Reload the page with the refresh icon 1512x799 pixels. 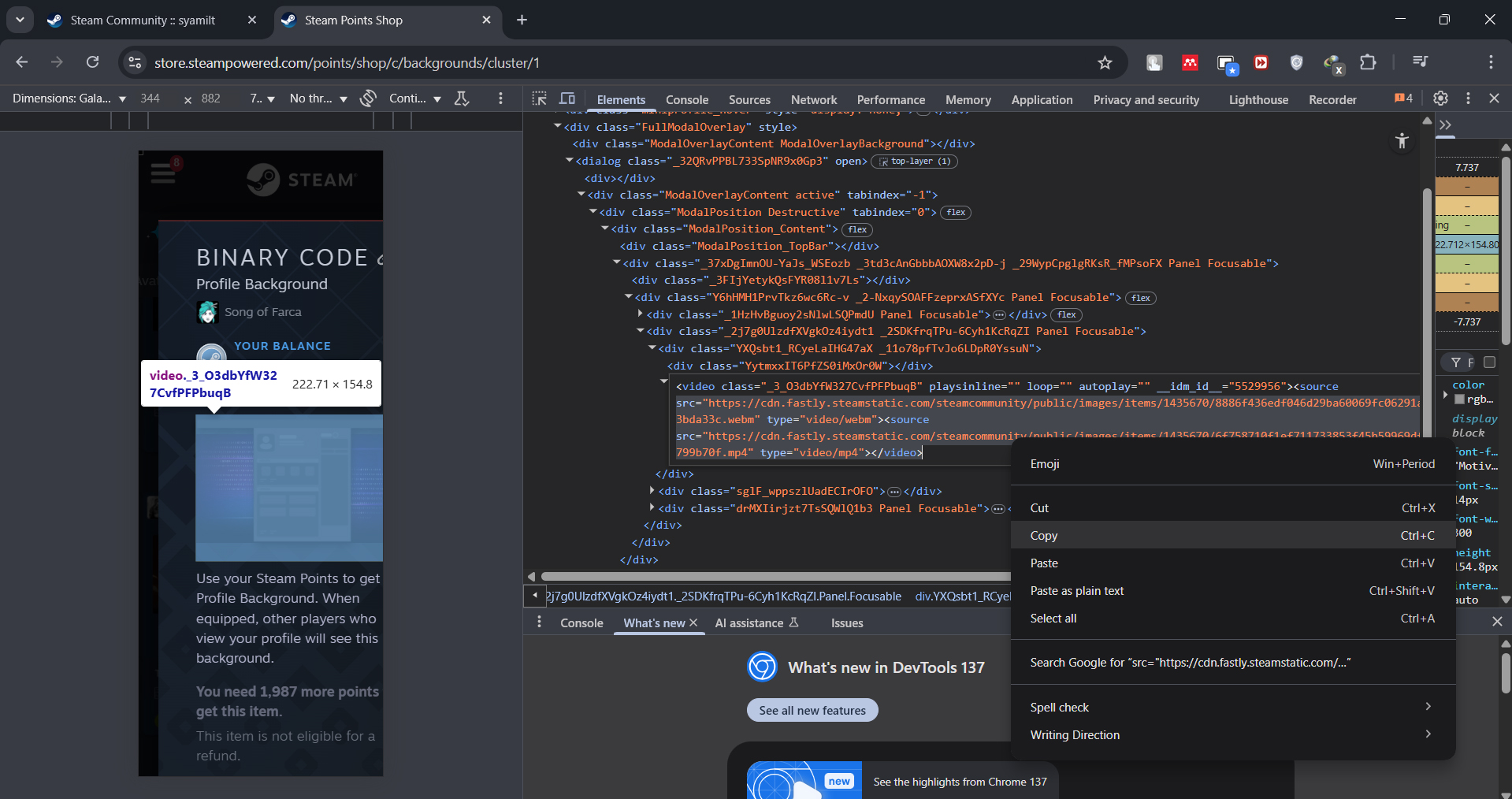tap(93, 62)
